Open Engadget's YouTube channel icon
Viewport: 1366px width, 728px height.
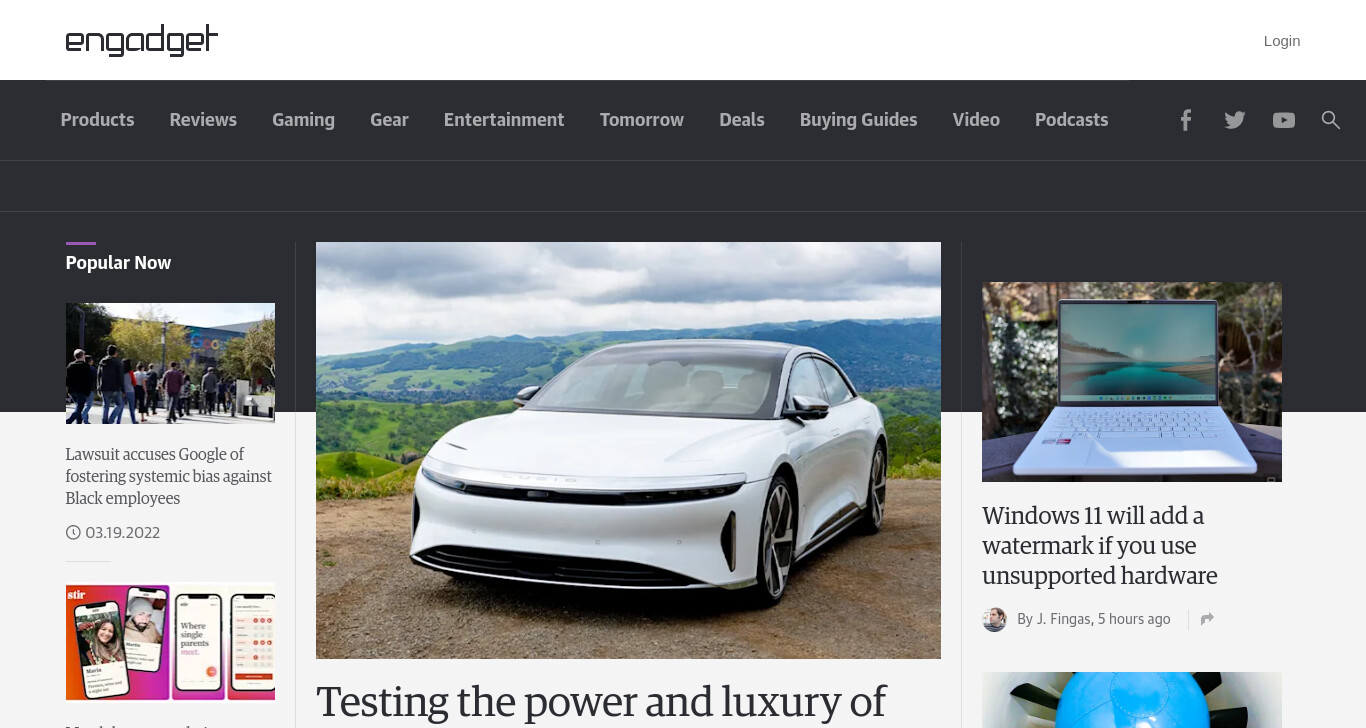tap(1284, 120)
